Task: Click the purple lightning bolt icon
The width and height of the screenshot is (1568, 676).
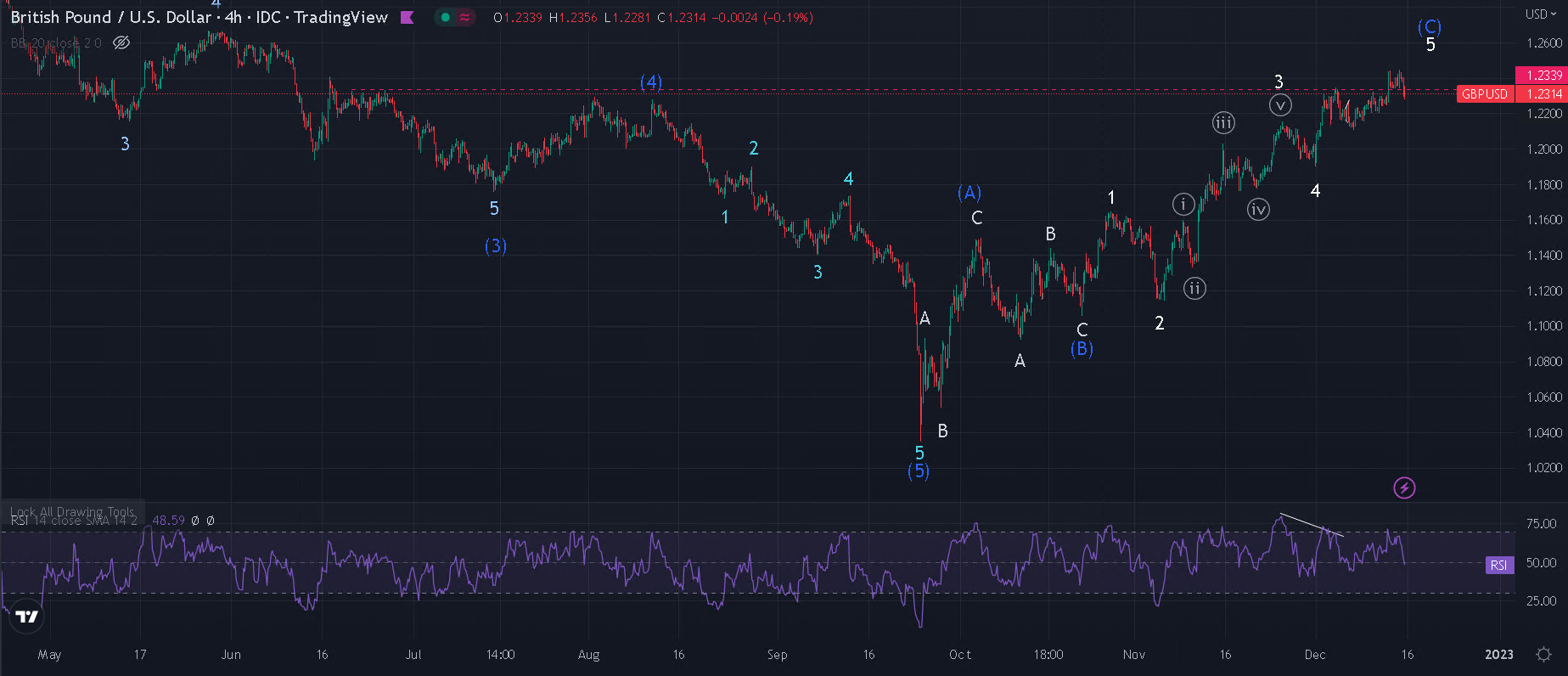Action: pyautogui.click(x=1404, y=487)
